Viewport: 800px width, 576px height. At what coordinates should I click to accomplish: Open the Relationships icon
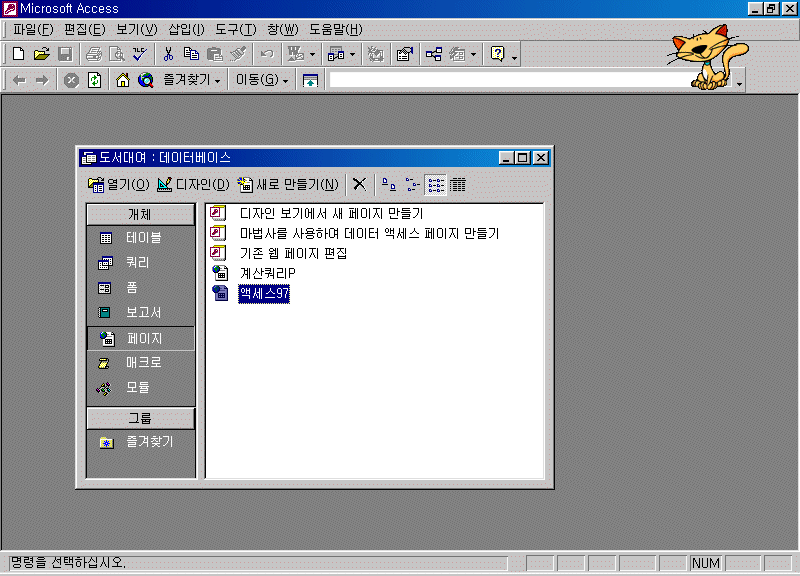pyautogui.click(x=434, y=54)
